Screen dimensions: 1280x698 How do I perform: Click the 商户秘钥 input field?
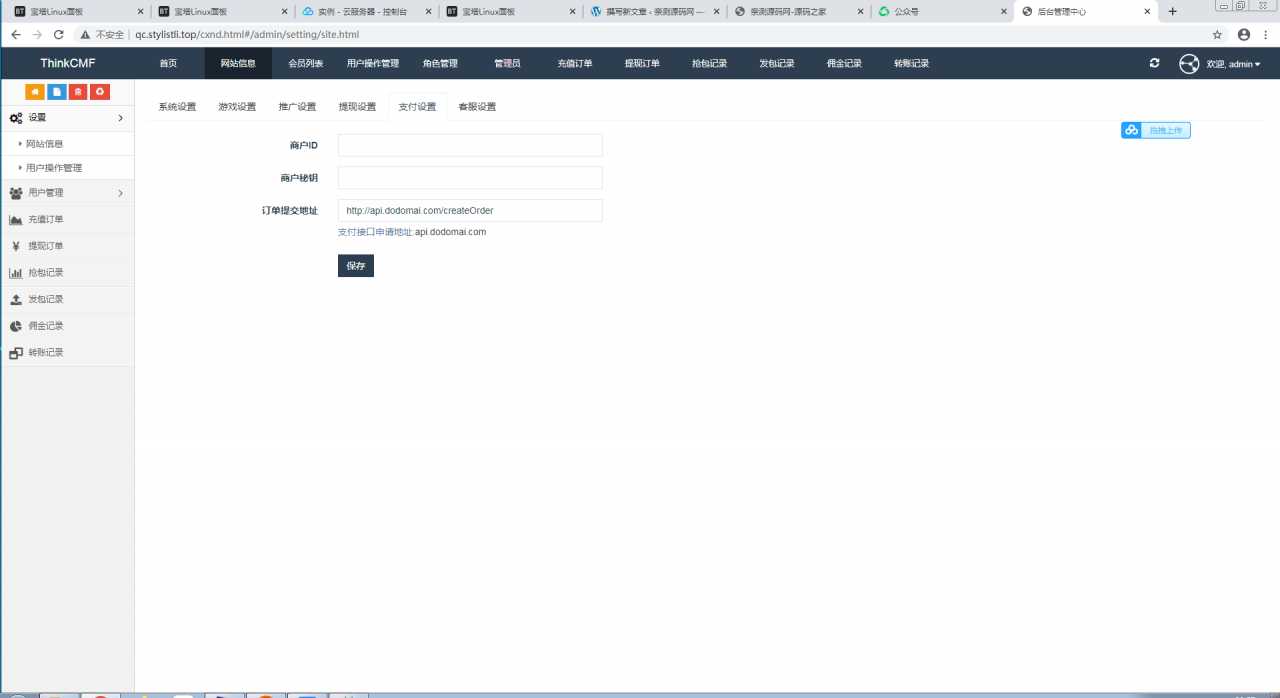(470, 178)
